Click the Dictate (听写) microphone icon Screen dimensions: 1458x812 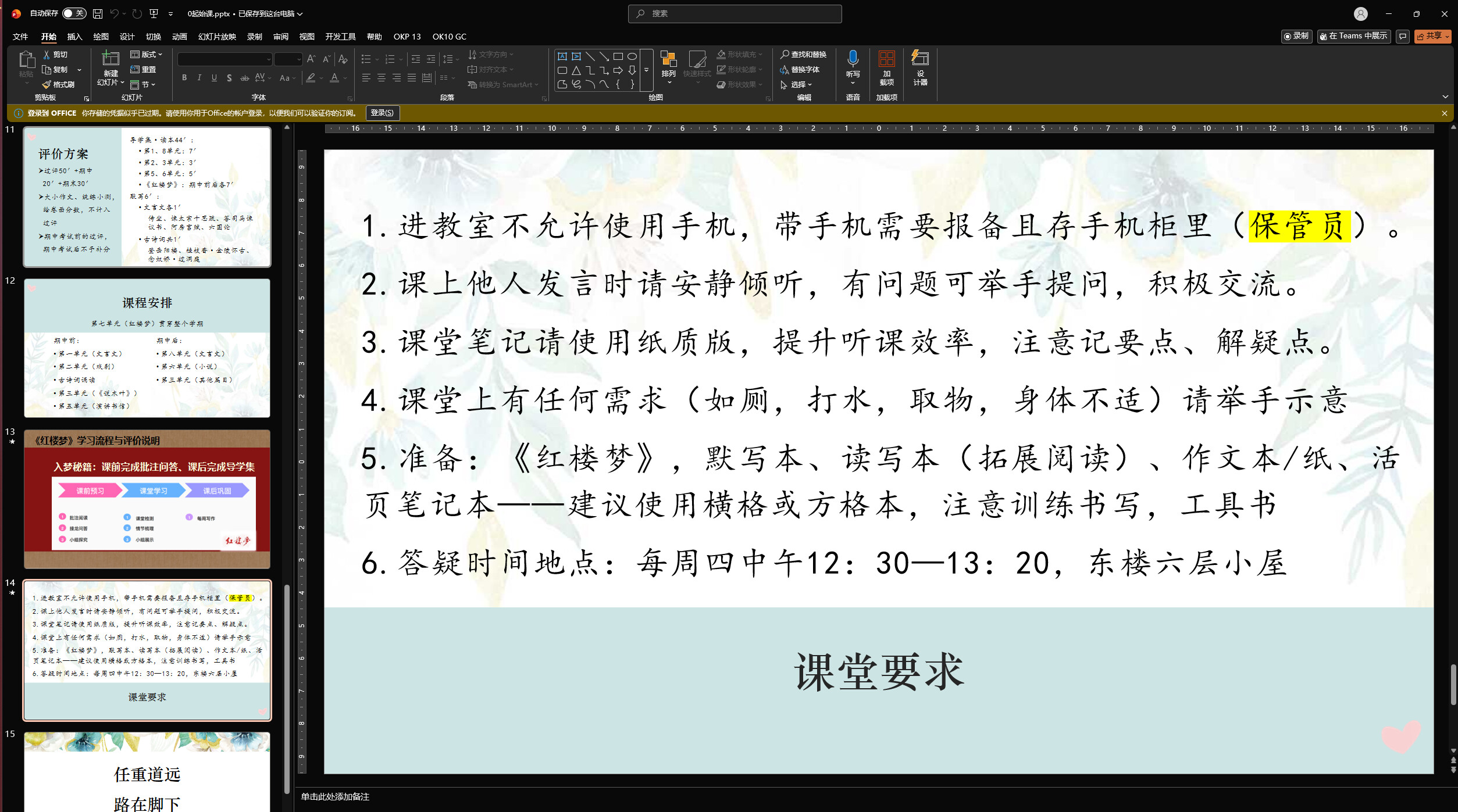tap(853, 59)
